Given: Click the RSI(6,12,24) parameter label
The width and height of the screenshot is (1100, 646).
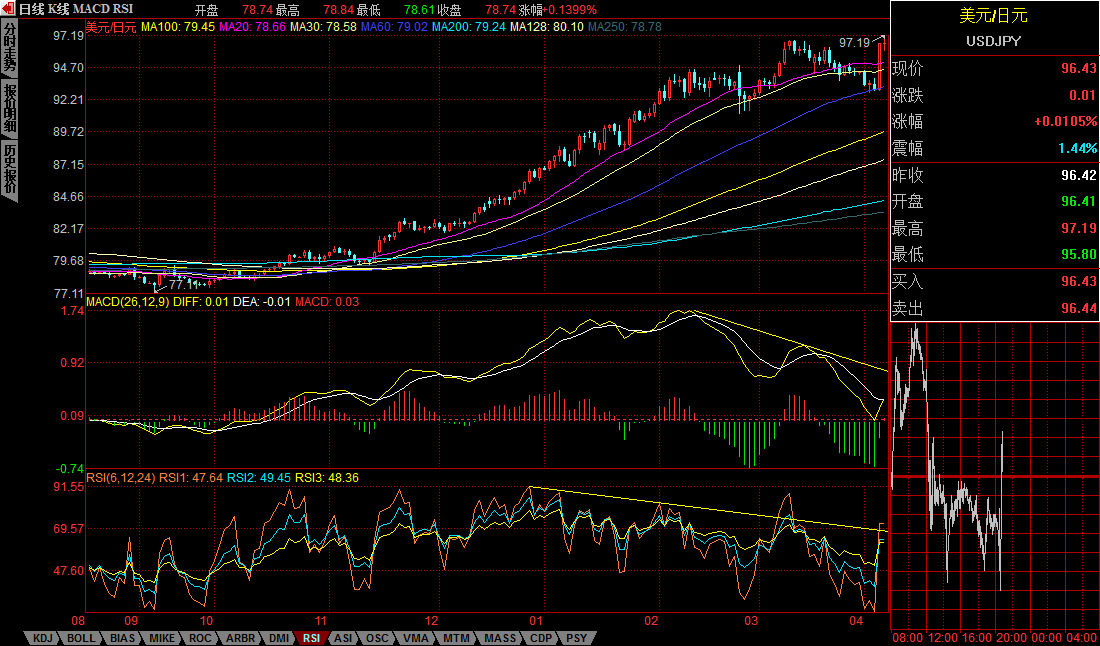Looking at the screenshot, I should [121, 478].
